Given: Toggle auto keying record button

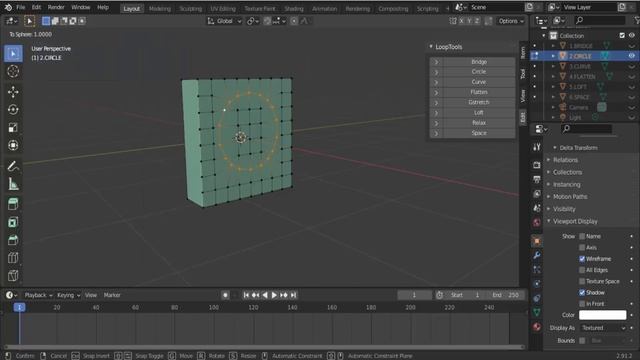Looking at the screenshot, I should click(x=225, y=295).
